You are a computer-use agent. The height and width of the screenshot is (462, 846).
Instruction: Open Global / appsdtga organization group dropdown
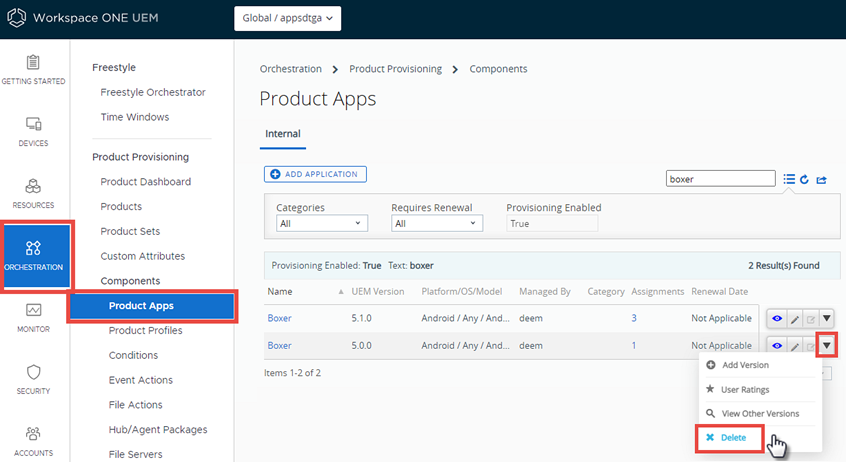tap(288, 18)
